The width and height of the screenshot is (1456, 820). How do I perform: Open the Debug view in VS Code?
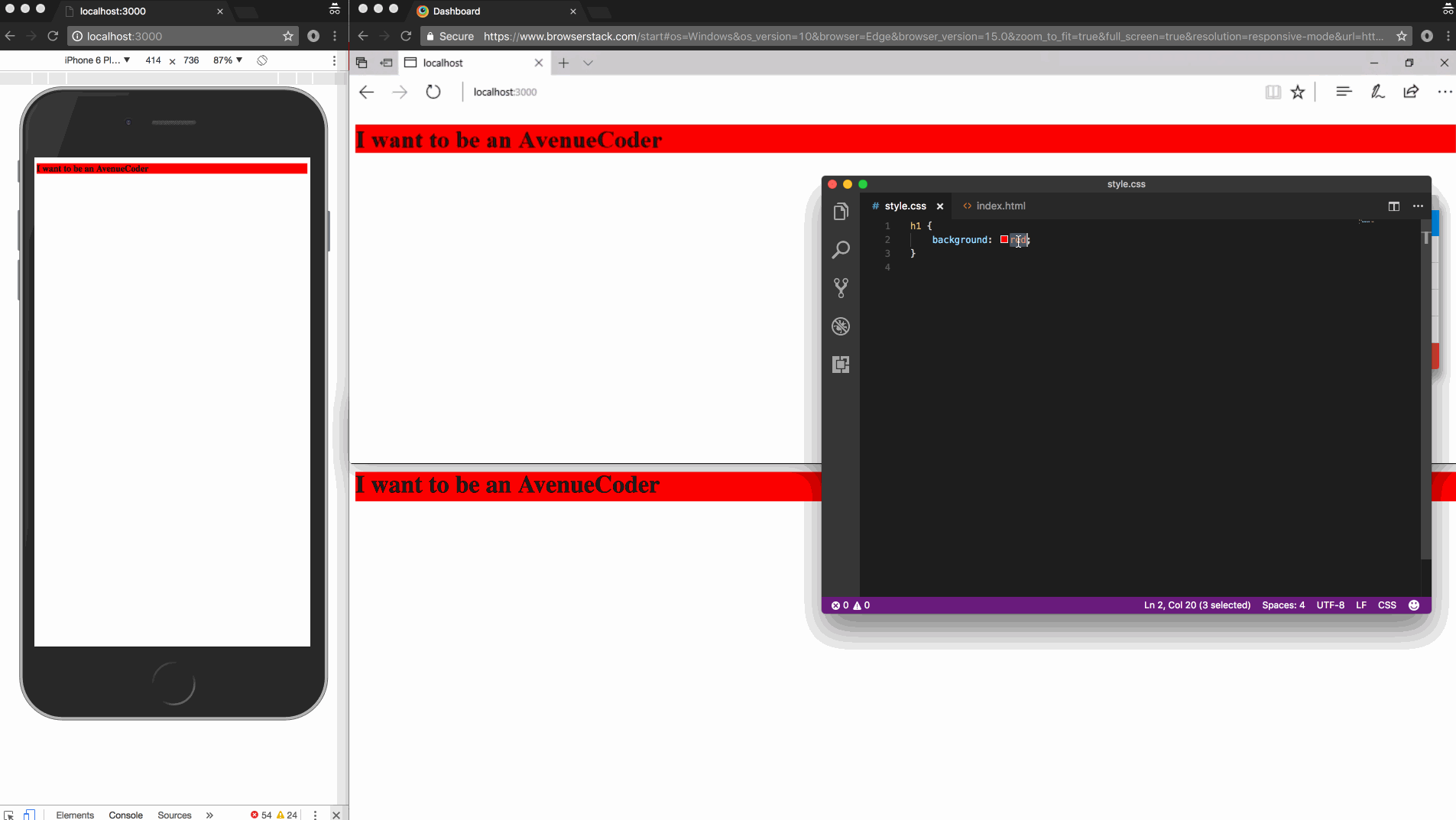coord(841,326)
